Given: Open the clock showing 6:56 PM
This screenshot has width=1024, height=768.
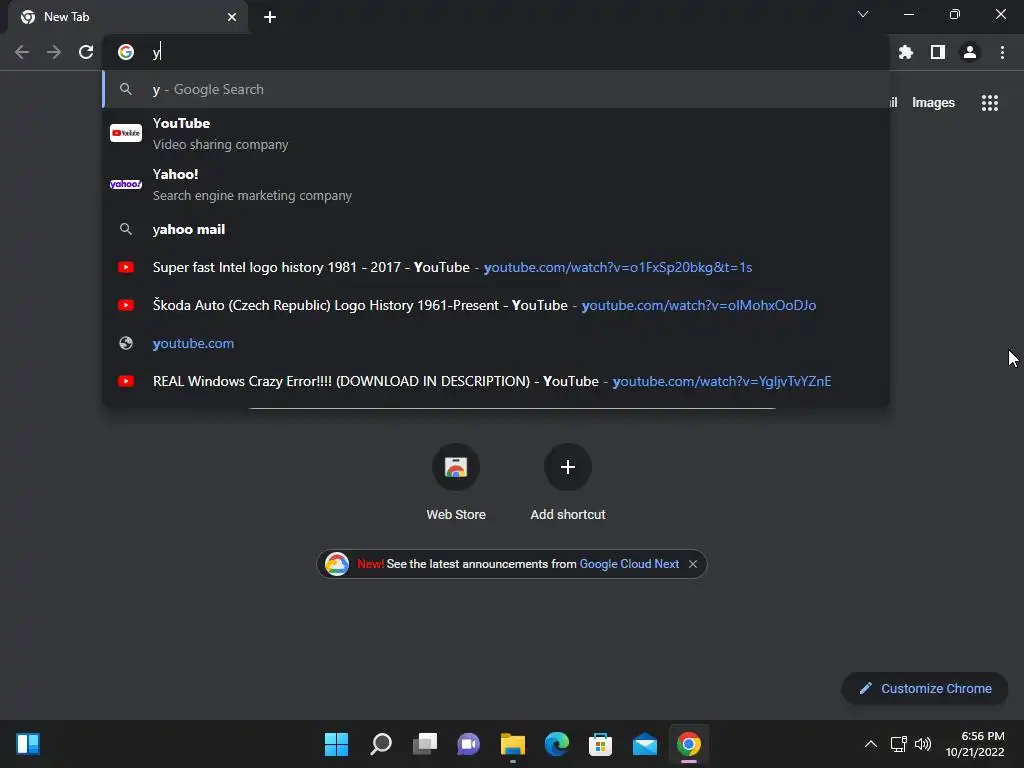Looking at the screenshot, I should click(975, 744).
